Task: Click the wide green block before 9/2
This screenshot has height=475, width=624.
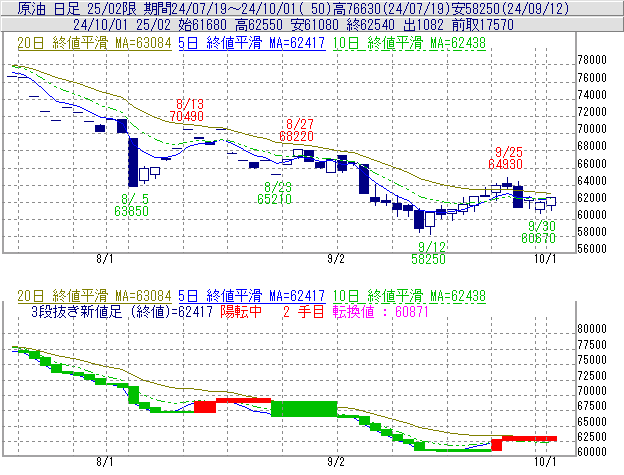Action: [304, 409]
